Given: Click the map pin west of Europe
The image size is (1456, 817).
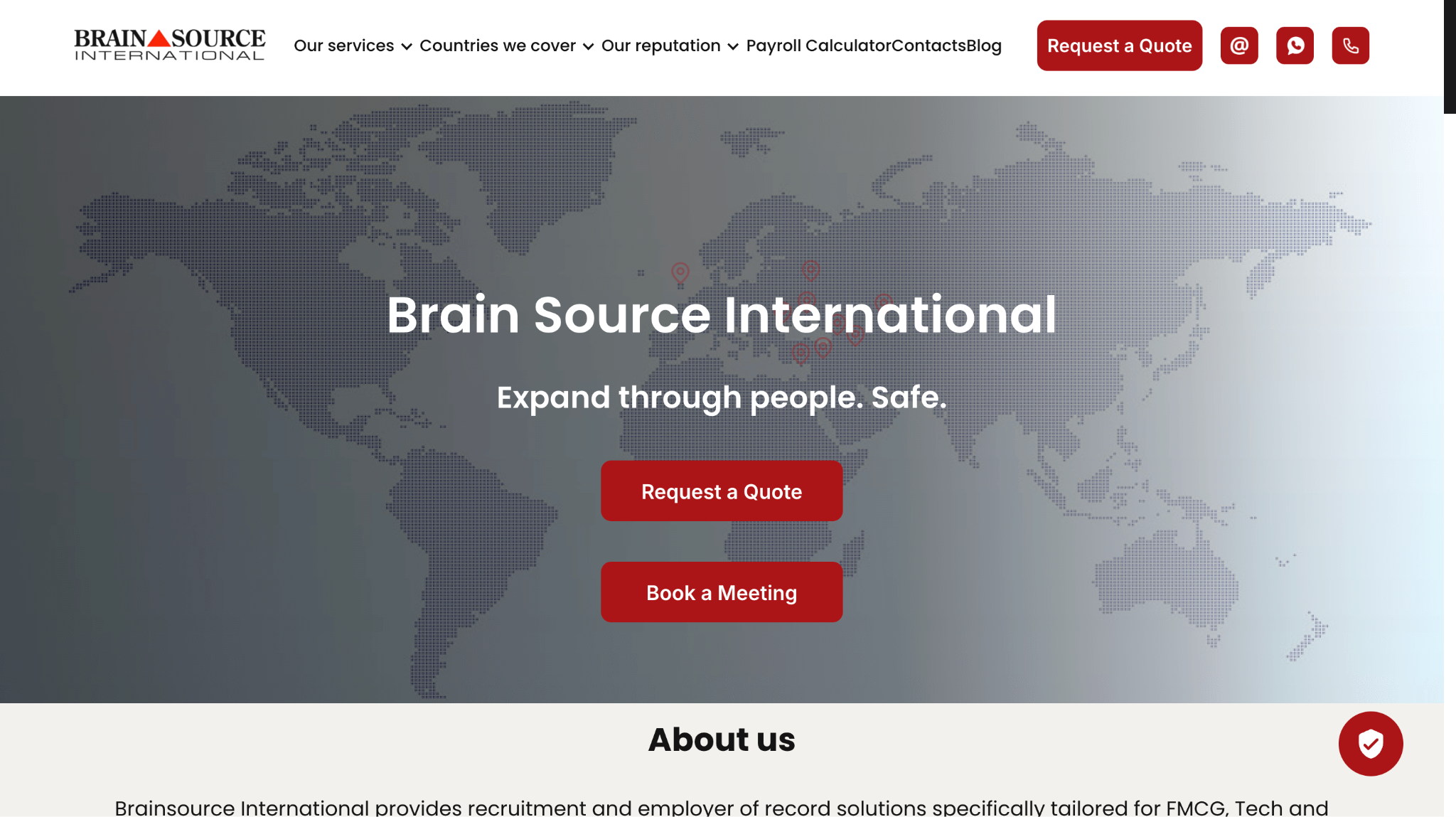Looking at the screenshot, I should [680, 272].
